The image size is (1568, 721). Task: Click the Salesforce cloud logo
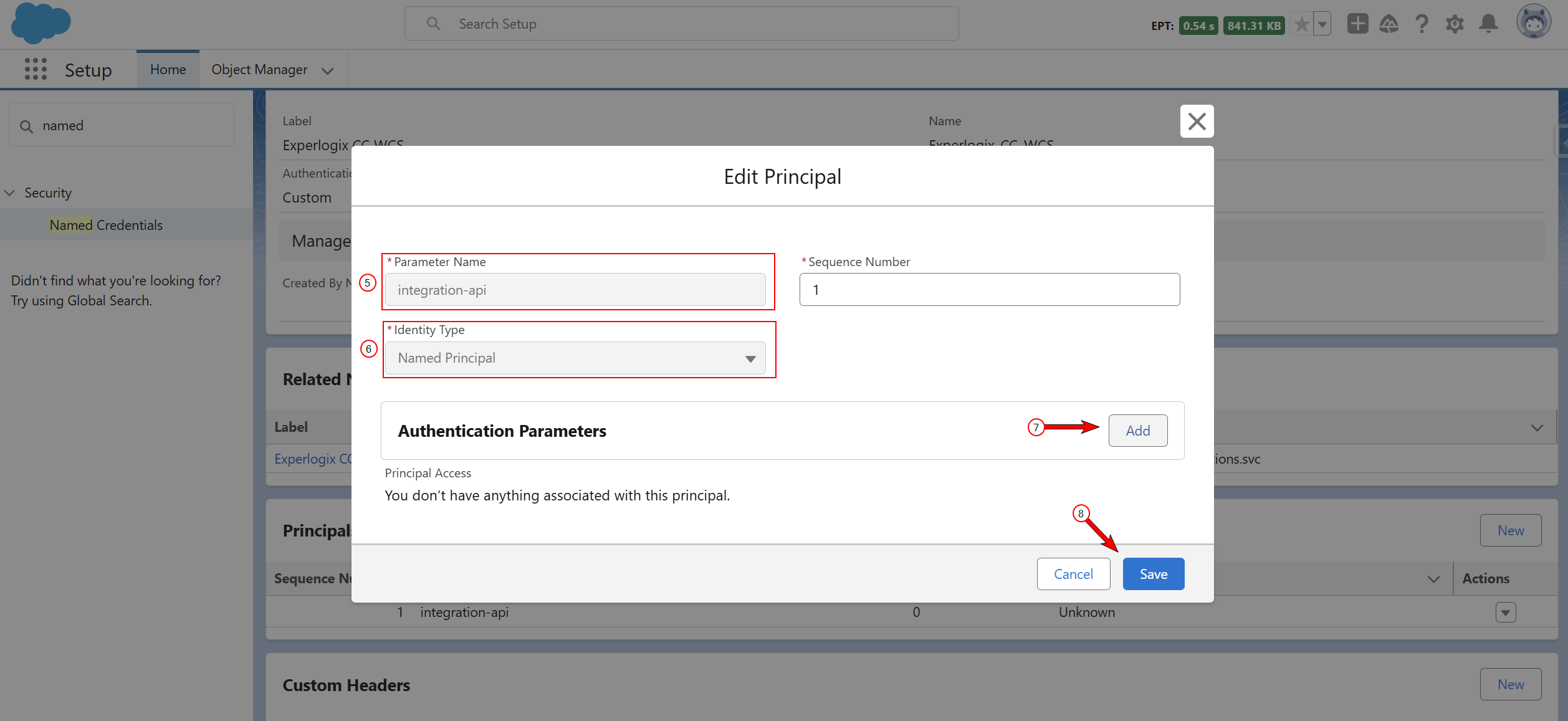click(41, 23)
